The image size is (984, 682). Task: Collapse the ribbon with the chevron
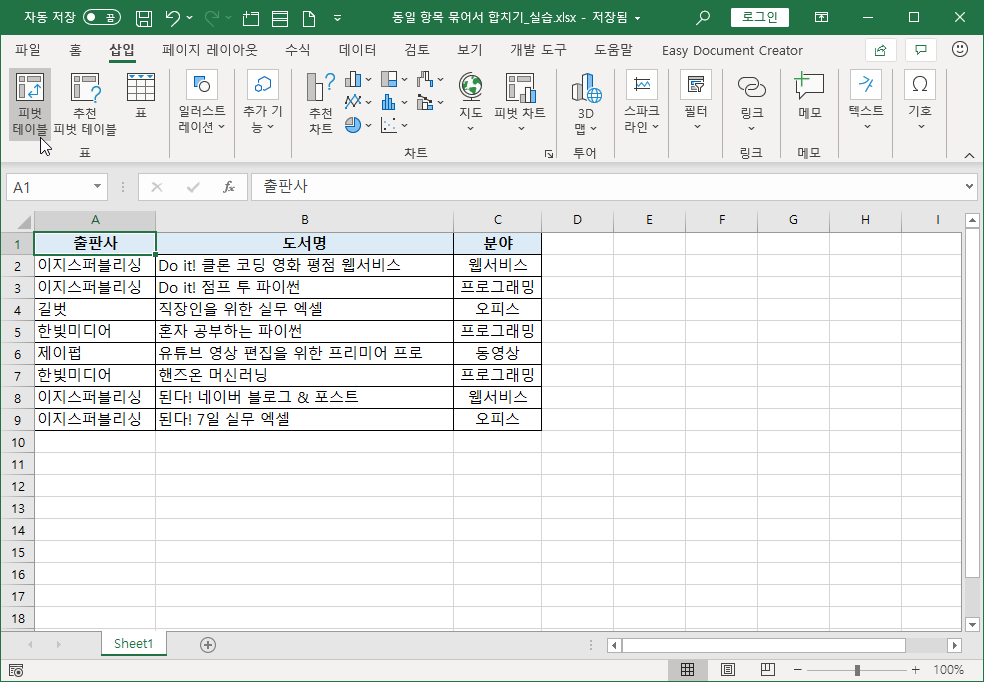coord(969,155)
